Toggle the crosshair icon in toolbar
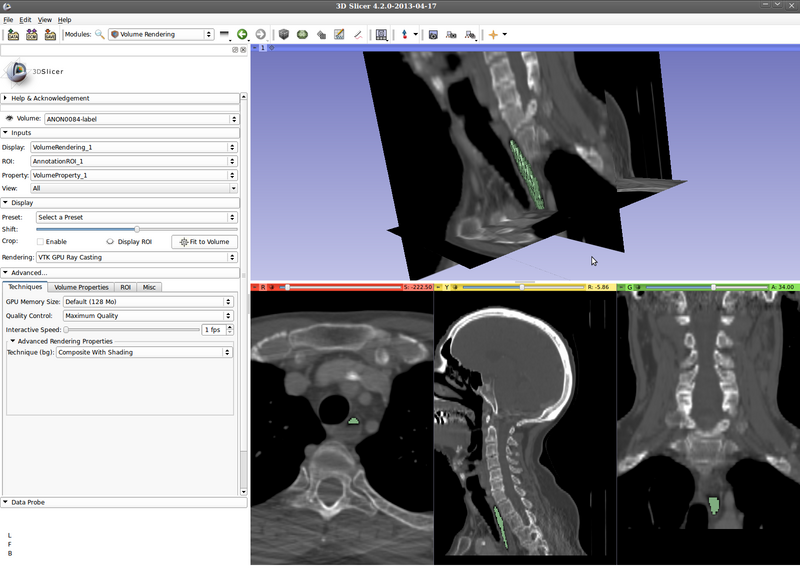800x576 pixels. click(x=493, y=34)
